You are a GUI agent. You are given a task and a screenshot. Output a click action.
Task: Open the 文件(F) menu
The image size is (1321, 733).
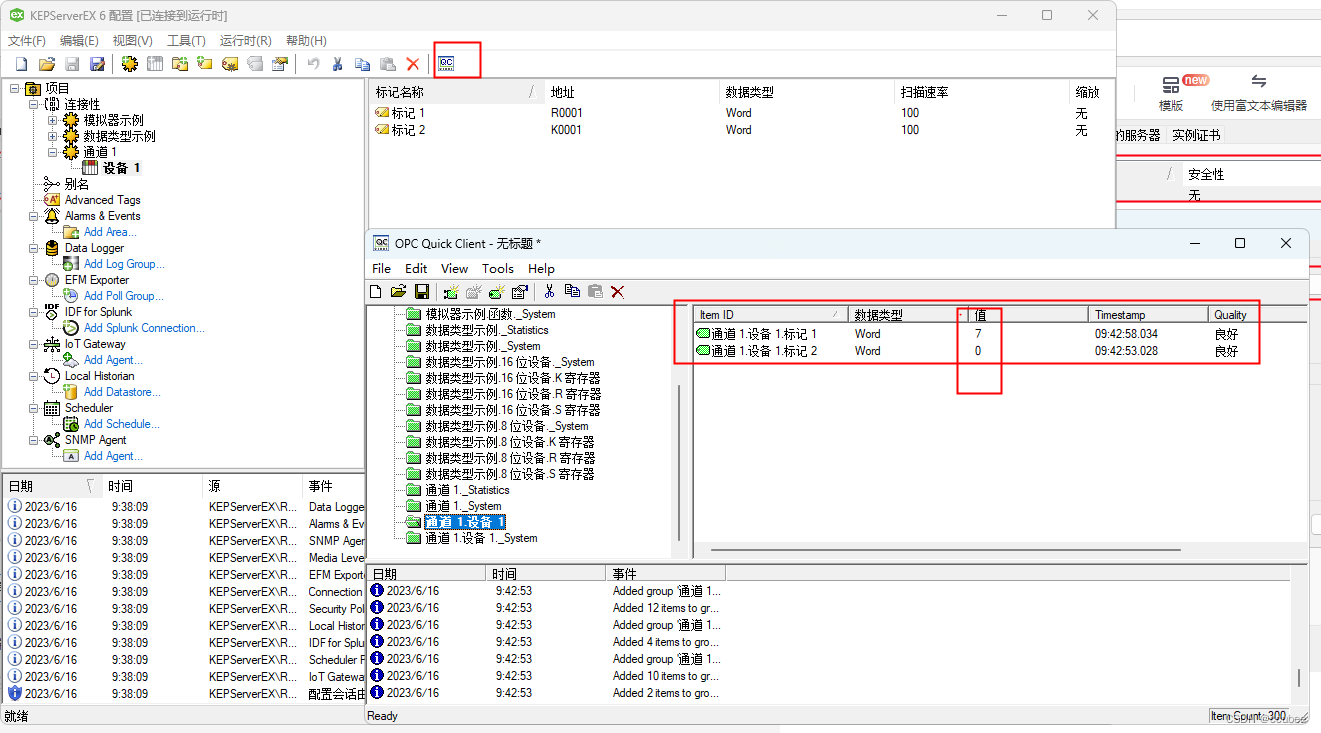[x=27, y=41]
